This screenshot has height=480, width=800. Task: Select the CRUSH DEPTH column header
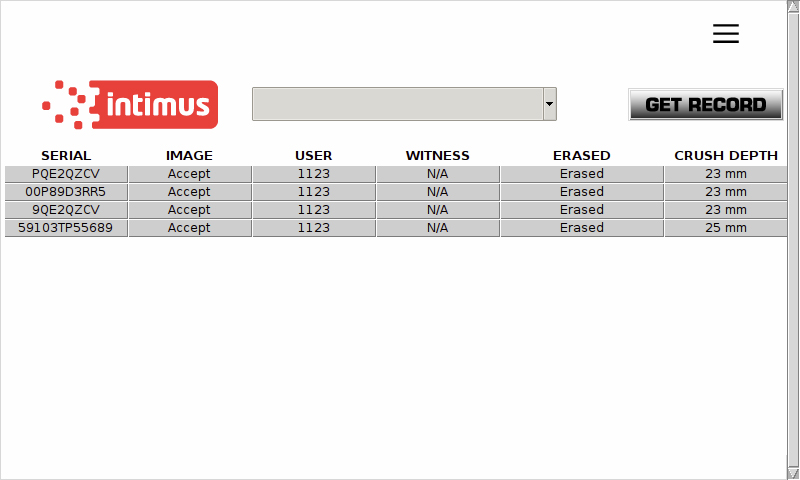coord(726,156)
